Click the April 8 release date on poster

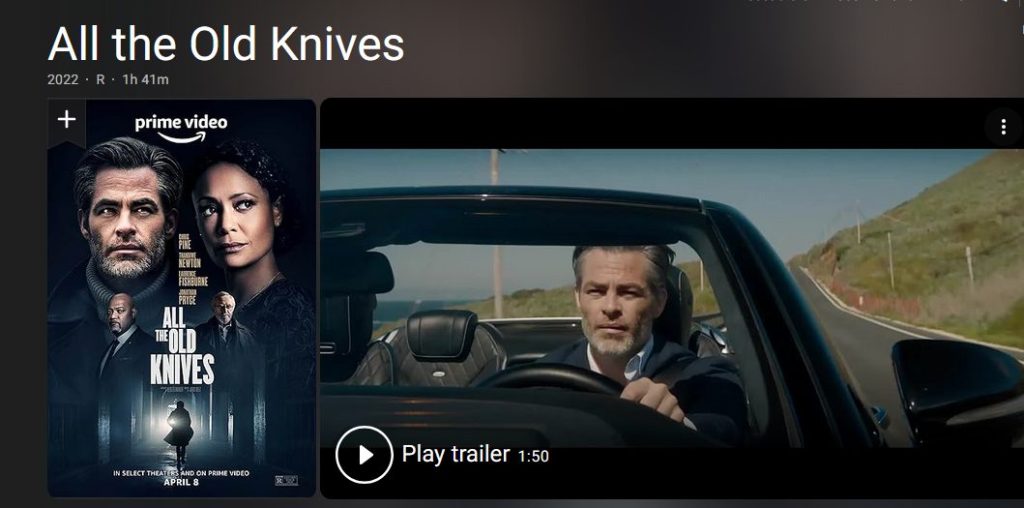pyautogui.click(x=181, y=483)
